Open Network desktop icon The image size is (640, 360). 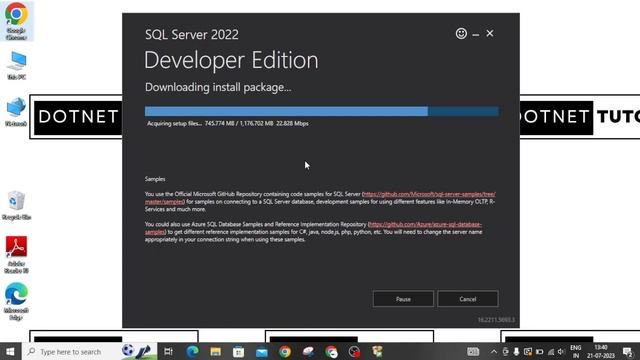pos(16,112)
